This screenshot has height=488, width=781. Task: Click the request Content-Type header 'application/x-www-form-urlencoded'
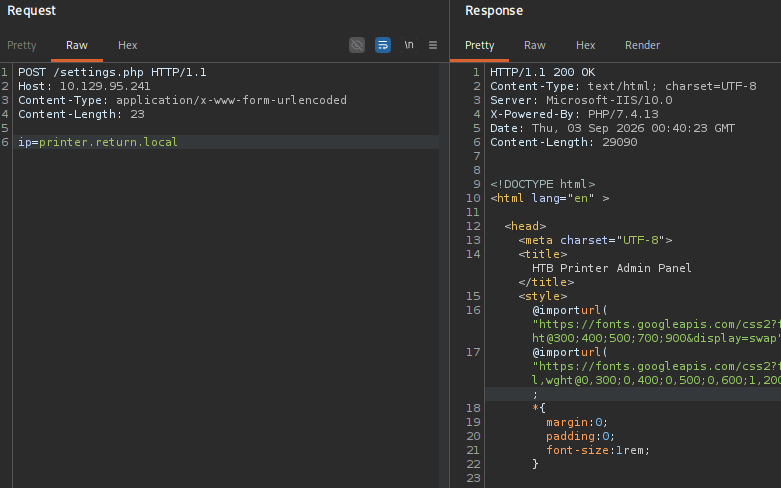(182, 100)
